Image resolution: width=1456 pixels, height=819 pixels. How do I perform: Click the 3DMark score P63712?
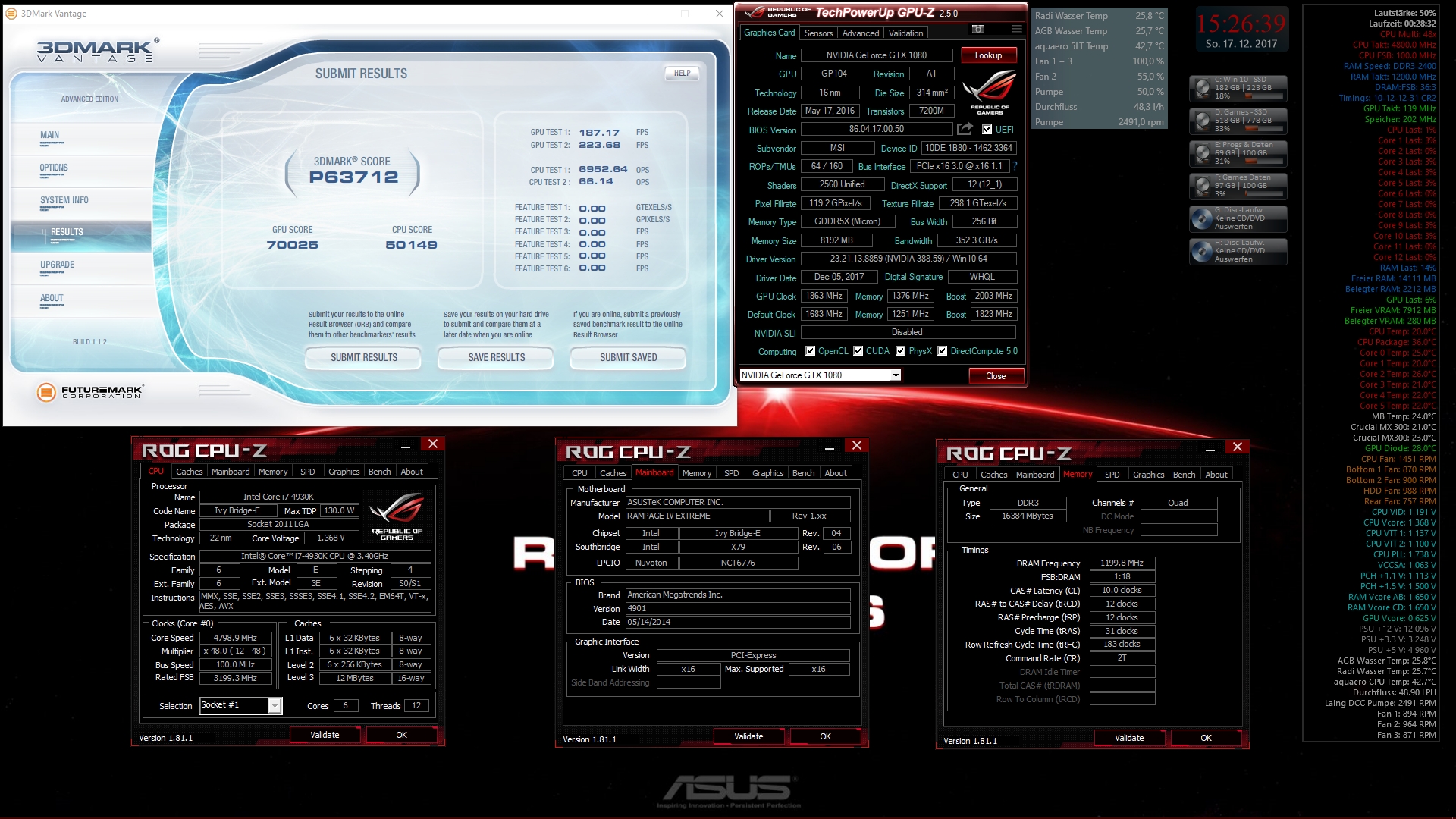pyautogui.click(x=354, y=177)
